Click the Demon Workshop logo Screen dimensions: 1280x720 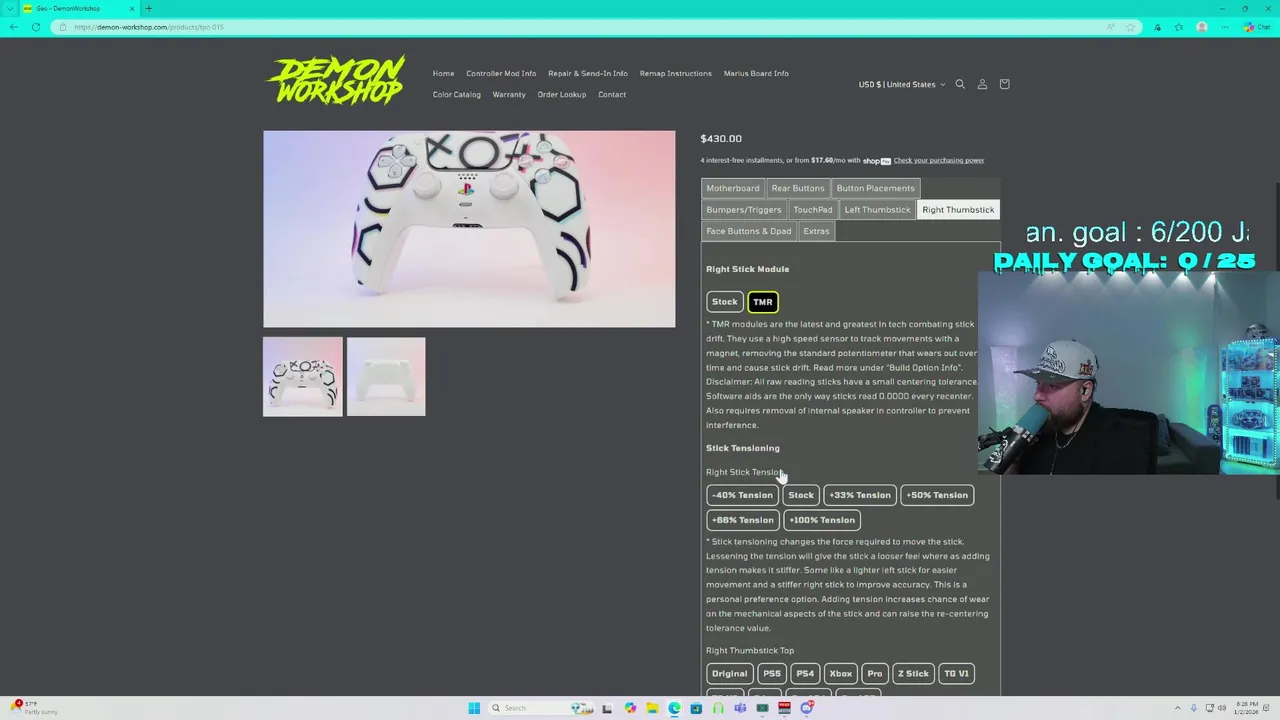[x=335, y=80]
